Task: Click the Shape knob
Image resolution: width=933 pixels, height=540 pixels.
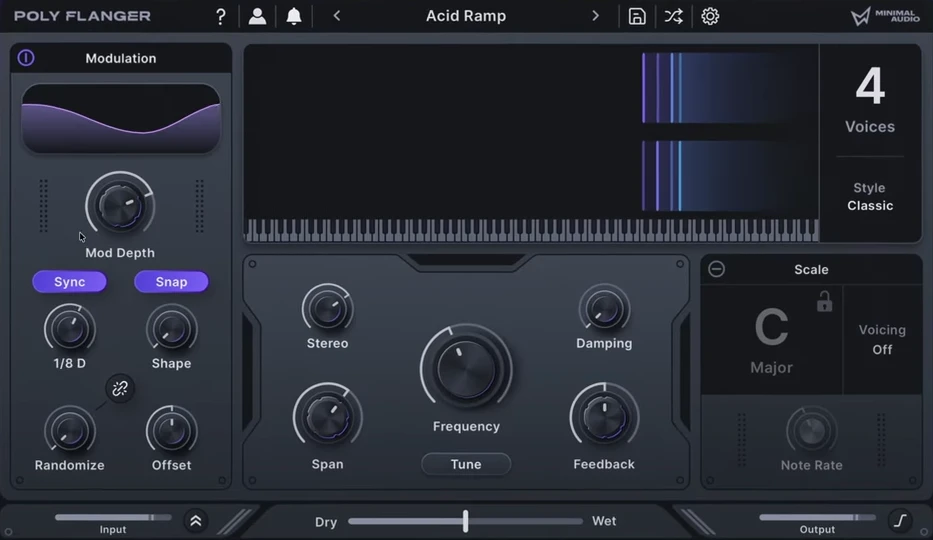Action: coord(171,329)
